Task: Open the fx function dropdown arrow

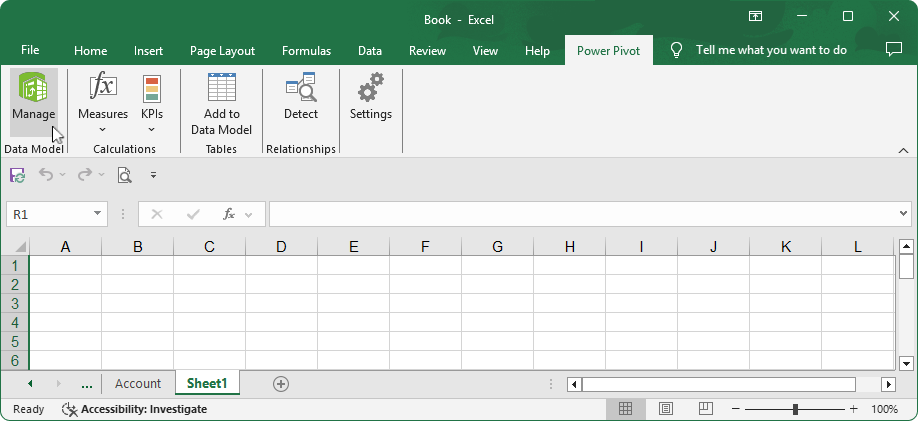Action: point(248,215)
